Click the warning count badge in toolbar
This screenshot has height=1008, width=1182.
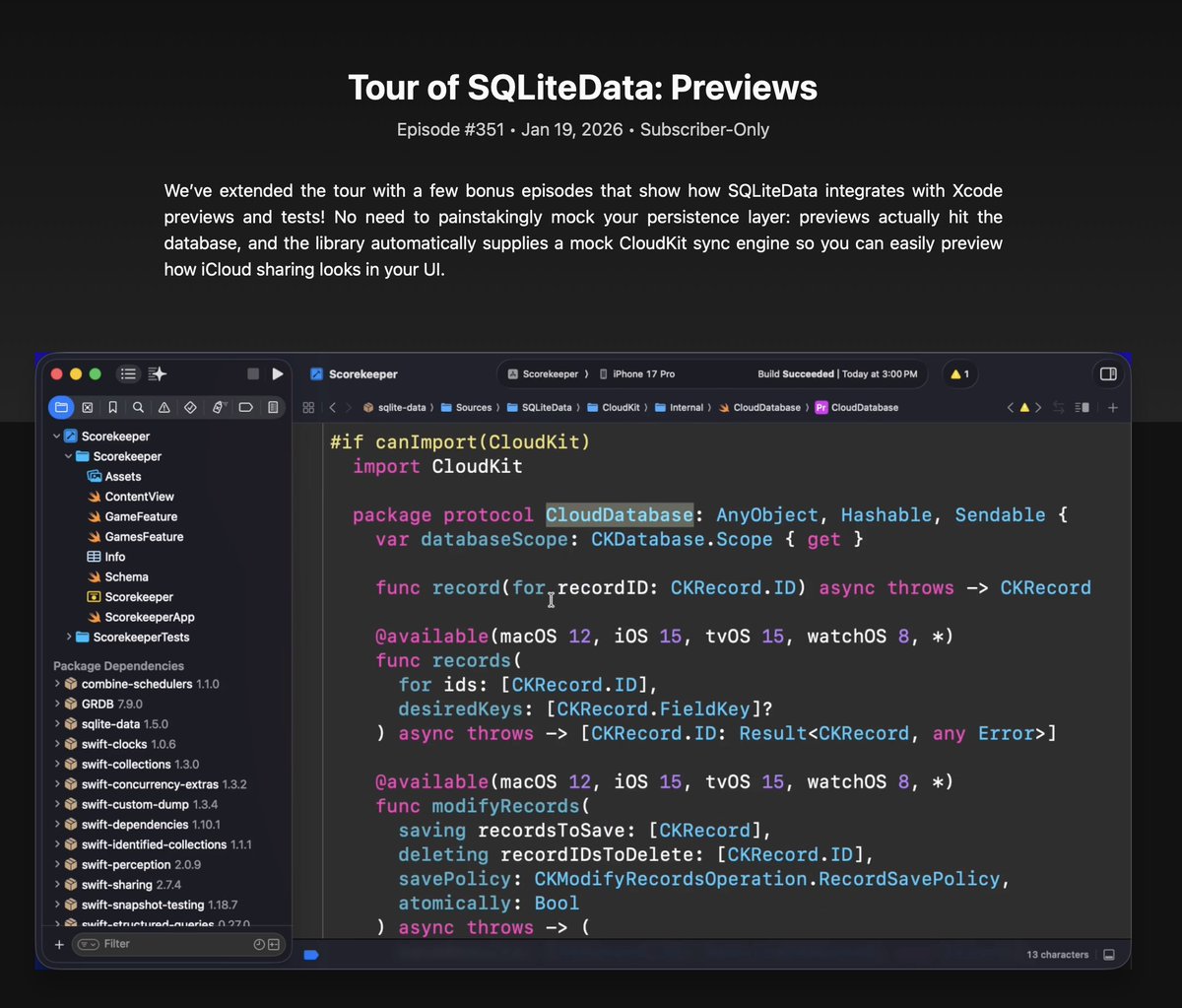pos(960,374)
